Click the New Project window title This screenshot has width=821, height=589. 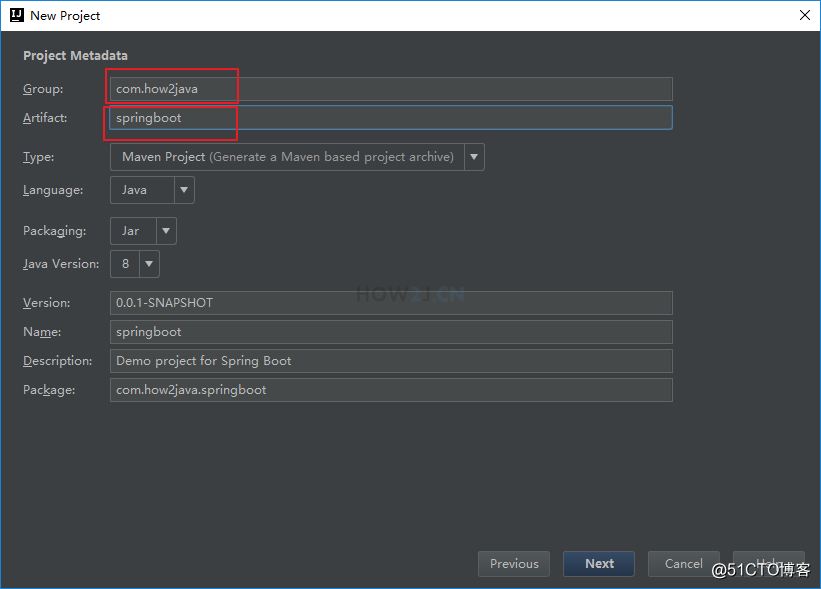(65, 16)
